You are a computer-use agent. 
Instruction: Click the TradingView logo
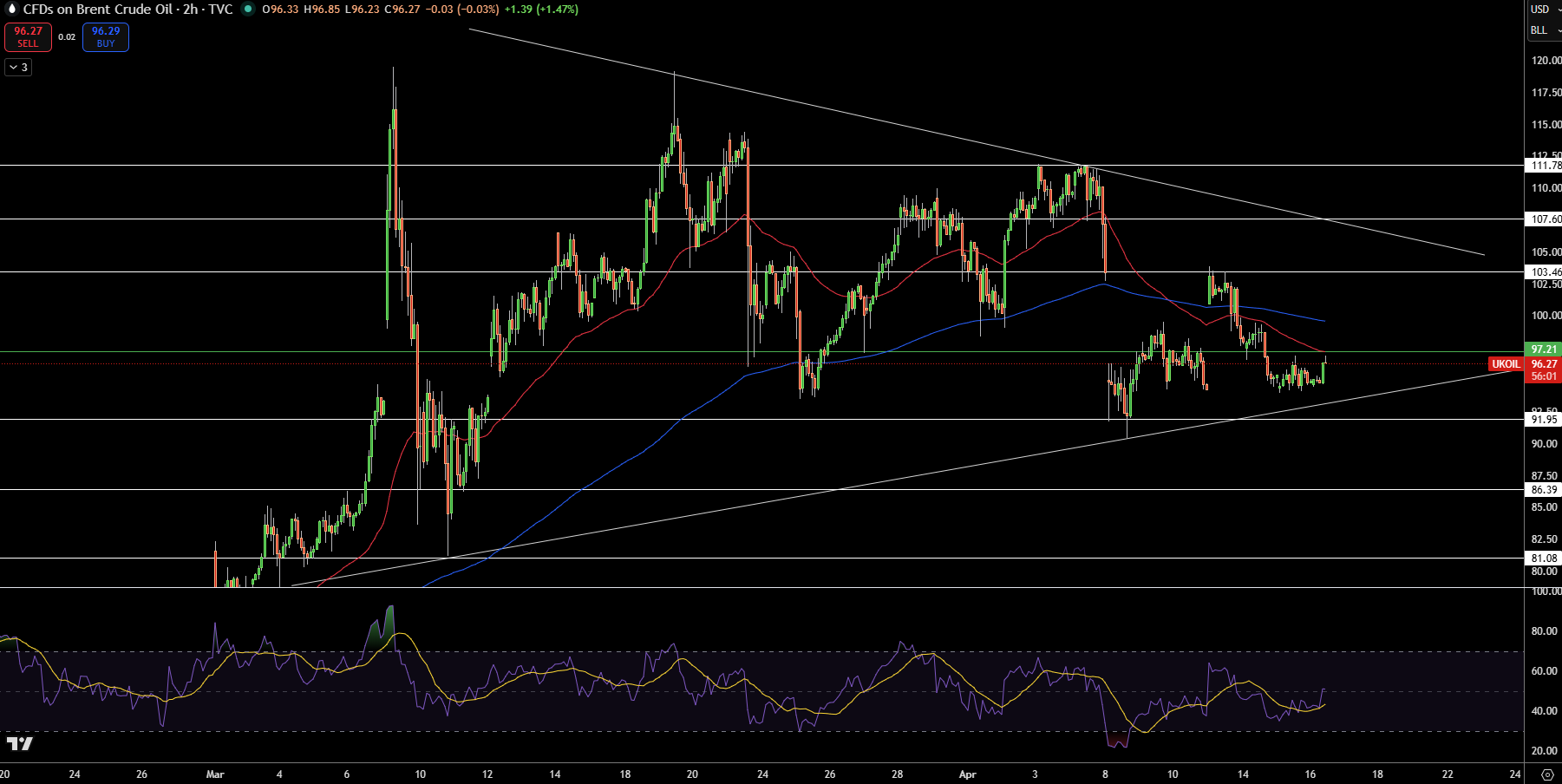(x=20, y=744)
